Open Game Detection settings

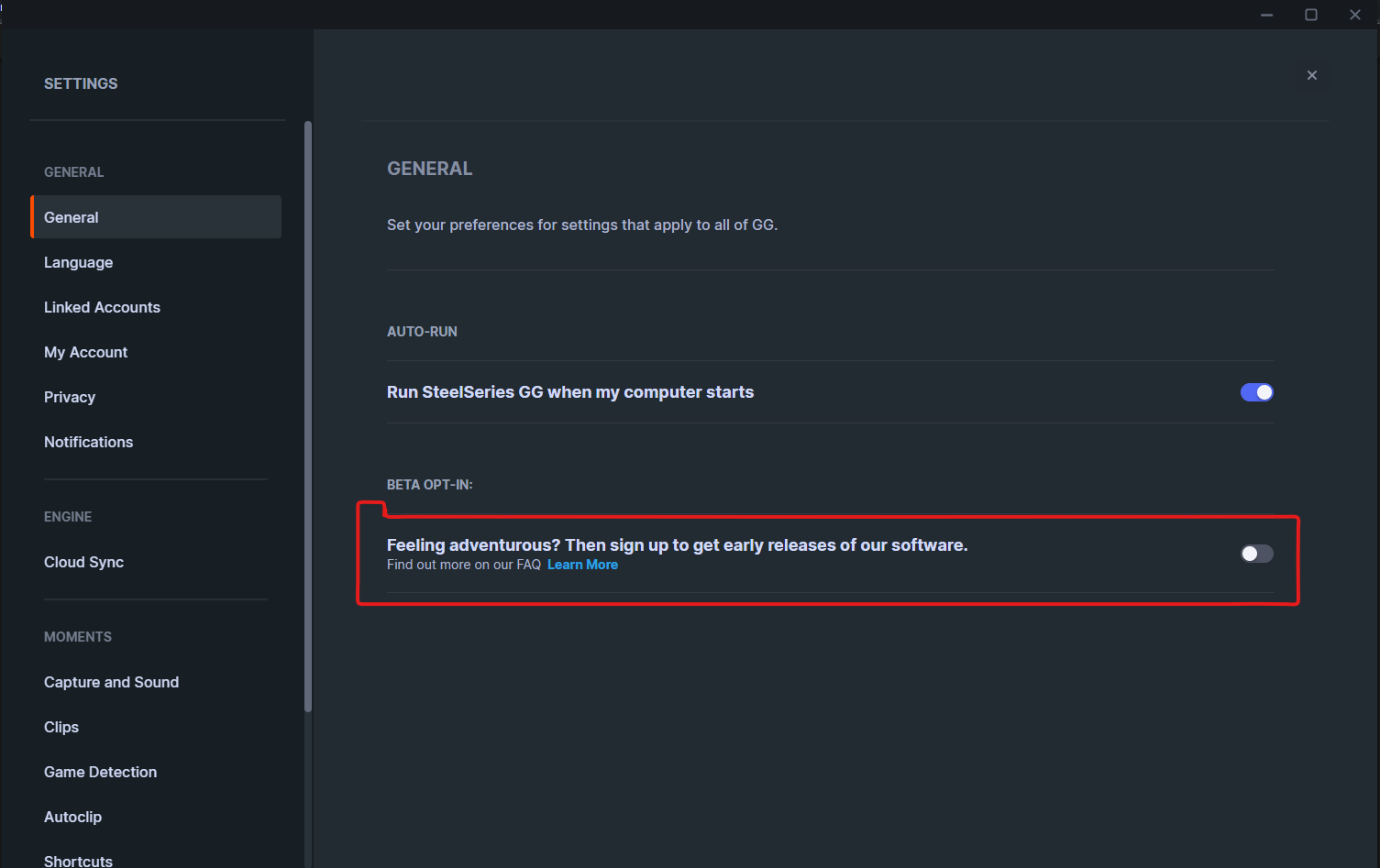coord(100,772)
